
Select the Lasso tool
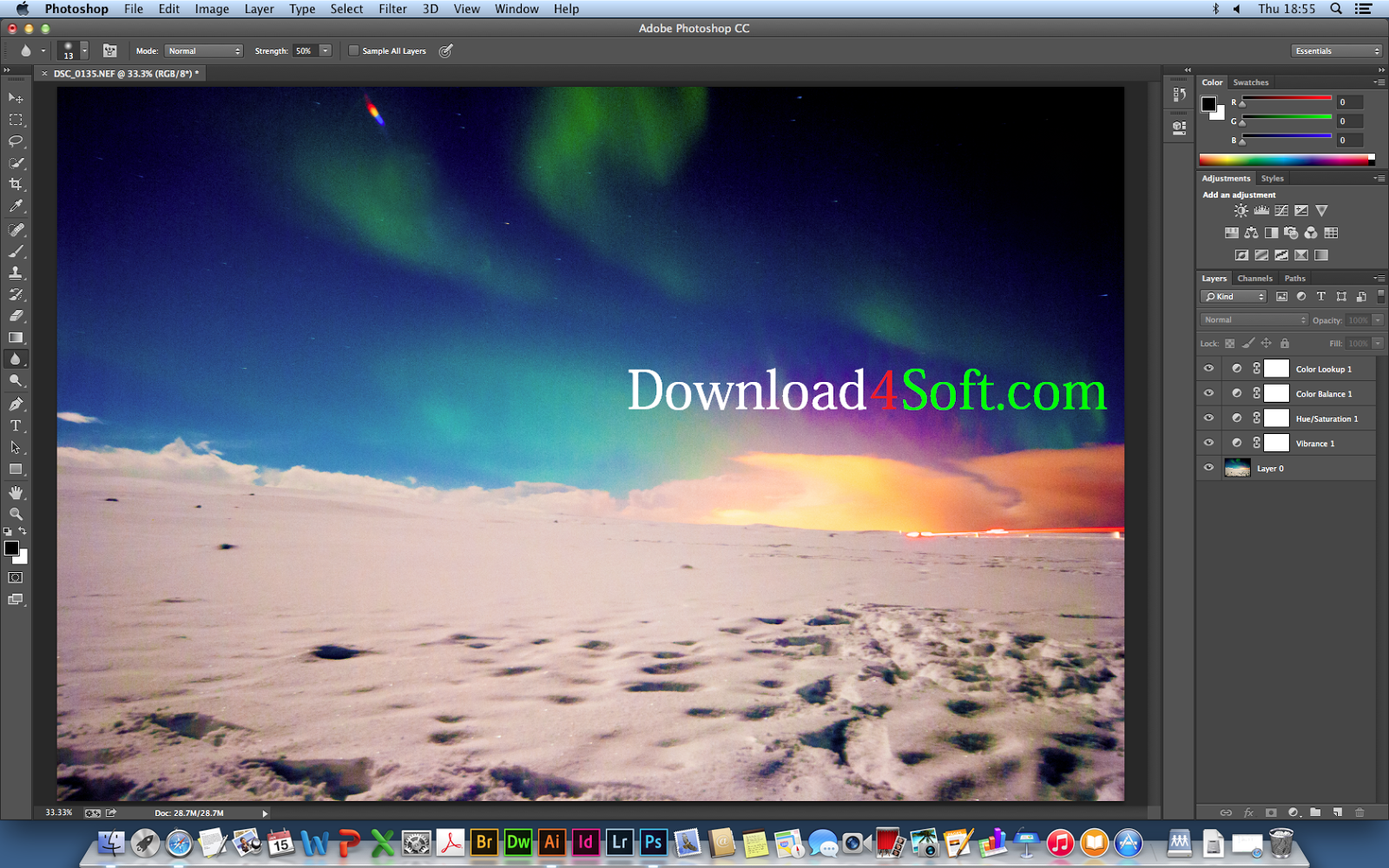point(16,141)
